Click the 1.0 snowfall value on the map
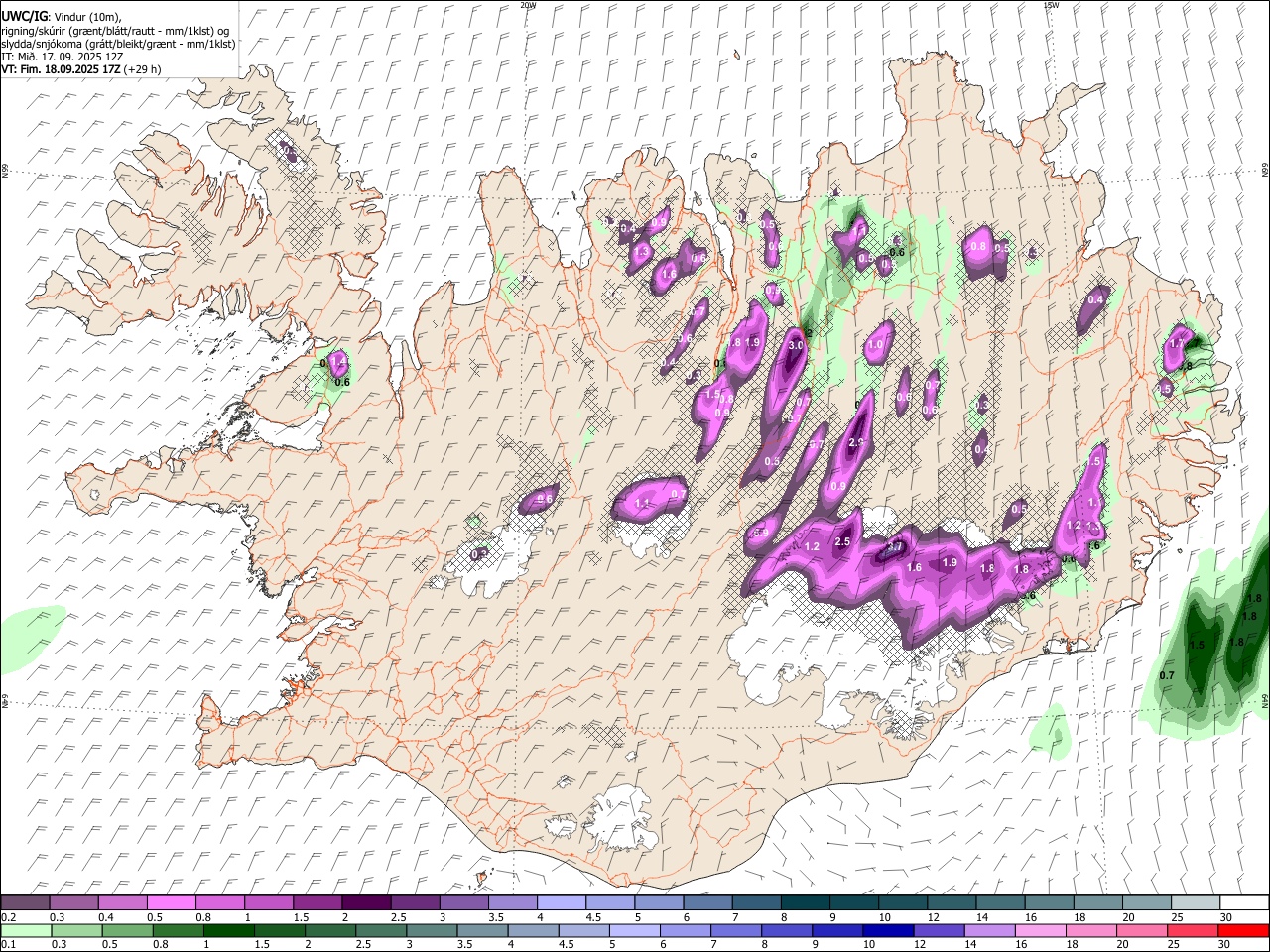The width and height of the screenshot is (1270, 952). coord(875,345)
